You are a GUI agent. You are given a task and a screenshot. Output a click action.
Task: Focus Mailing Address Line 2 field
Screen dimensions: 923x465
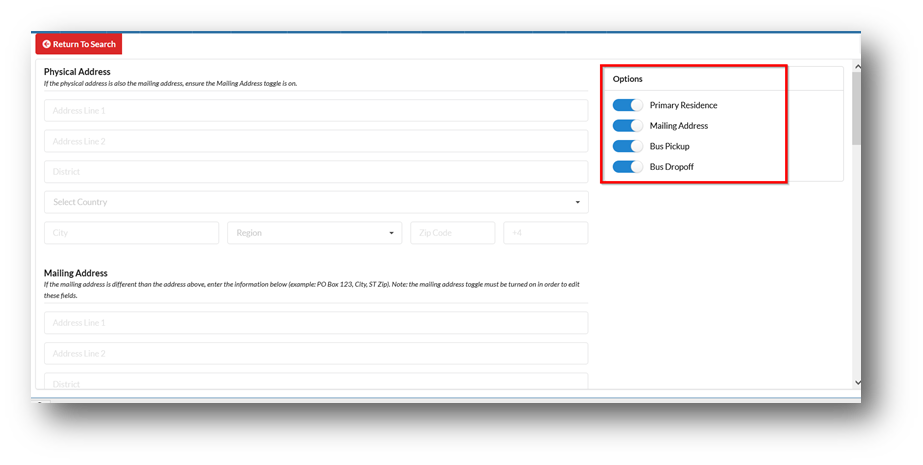[316, 353]
